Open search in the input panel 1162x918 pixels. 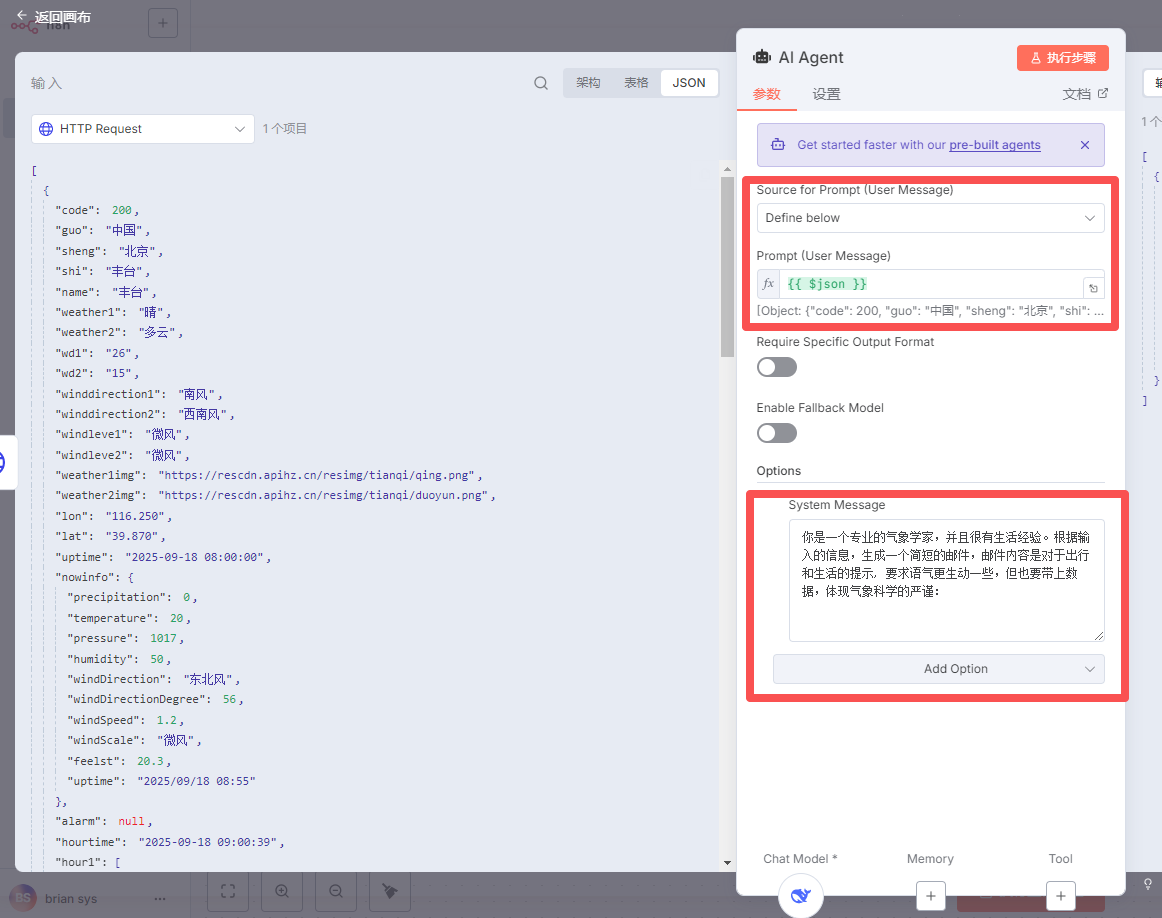coord(541,83)
